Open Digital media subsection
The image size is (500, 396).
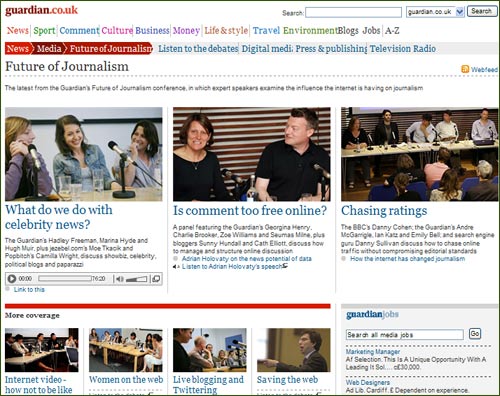click(x=267, y=49)
